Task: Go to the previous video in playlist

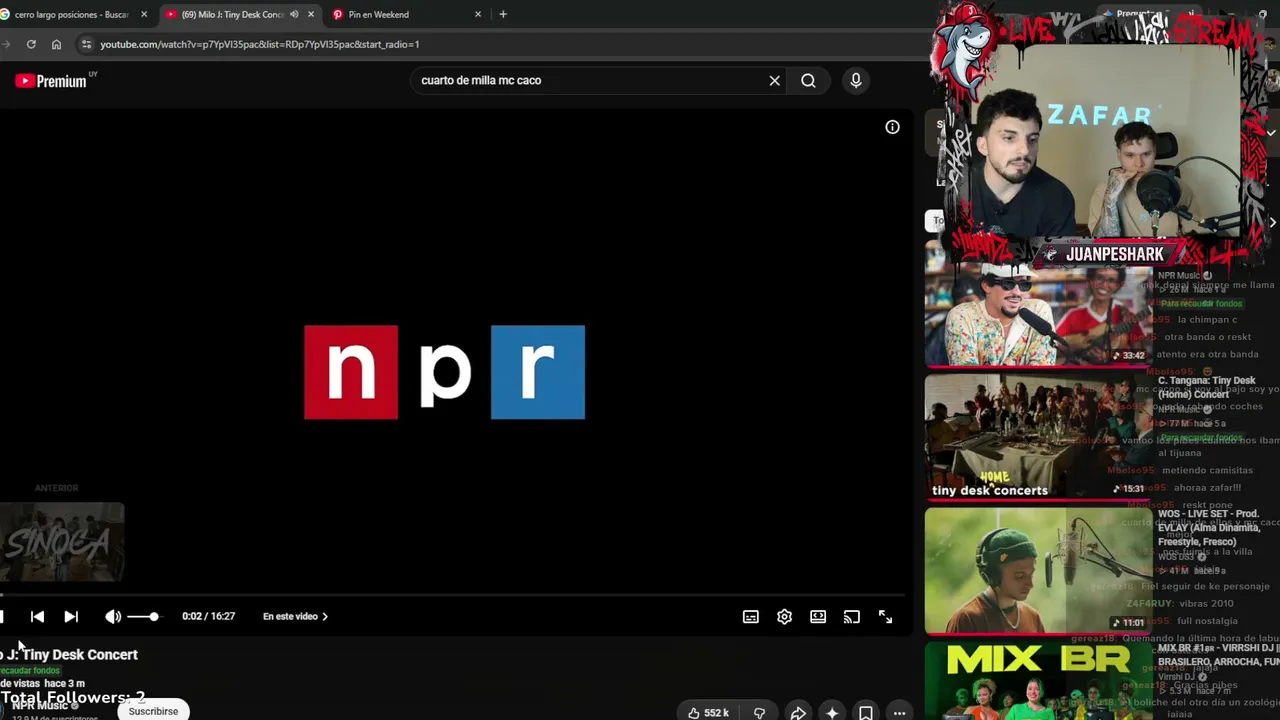Action: [37, 617]
